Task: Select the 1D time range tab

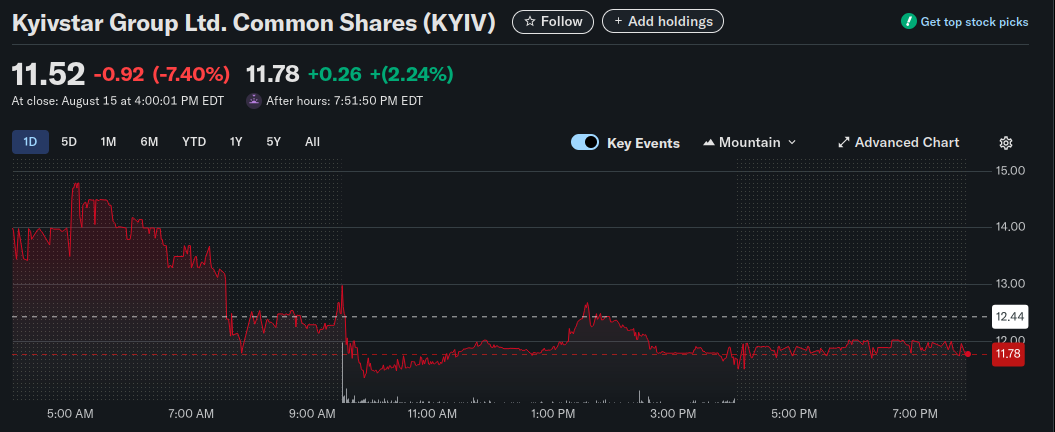Action: pos(30,142)
